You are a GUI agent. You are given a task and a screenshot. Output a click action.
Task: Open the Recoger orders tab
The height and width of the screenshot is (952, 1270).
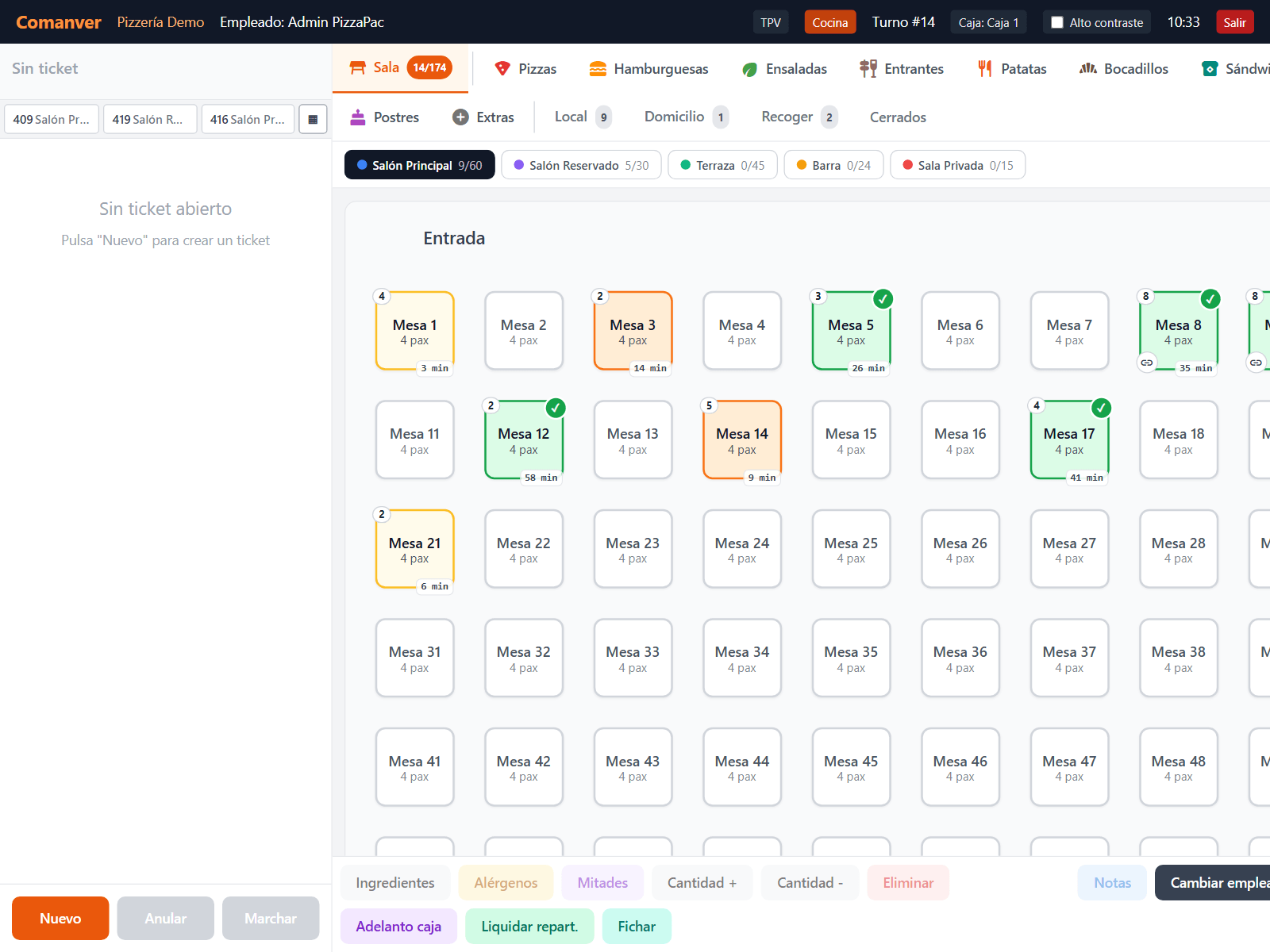click(x=799, y=117)
